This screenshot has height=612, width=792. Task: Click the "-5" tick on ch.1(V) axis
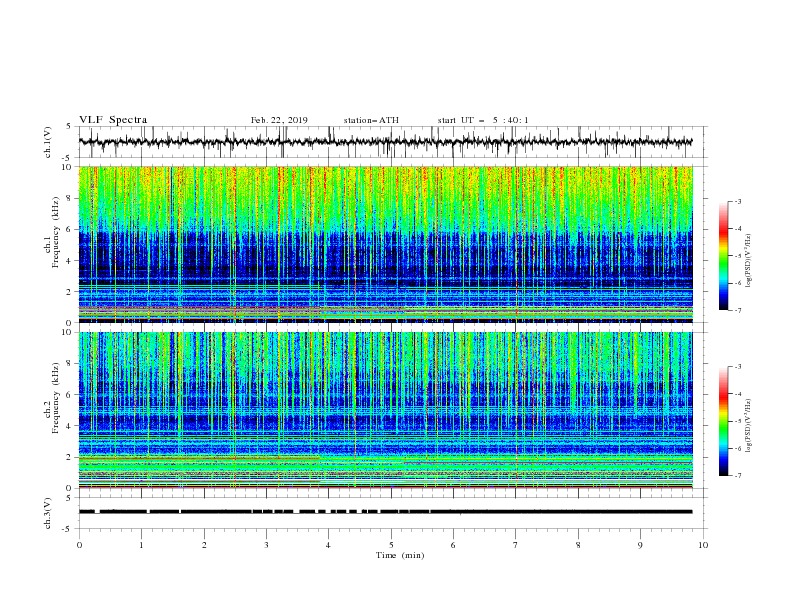point(68,158)
